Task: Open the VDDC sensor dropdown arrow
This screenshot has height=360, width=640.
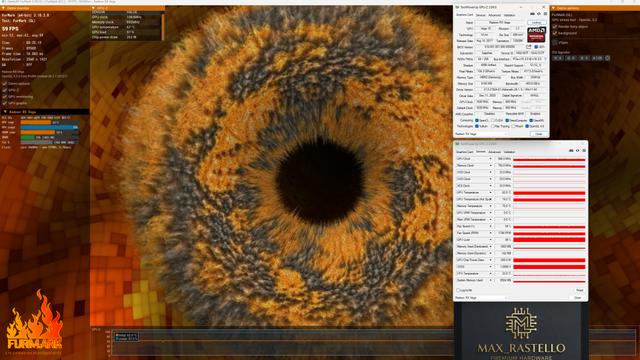Action: click(490, 267)
